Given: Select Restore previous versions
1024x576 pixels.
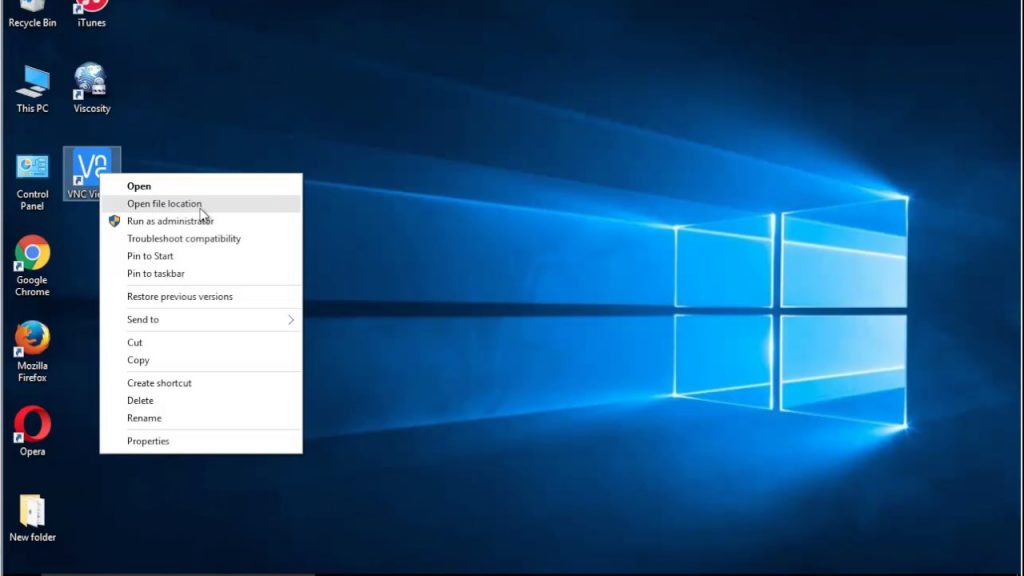Looking at the screenshot, I should click(178, 296).
